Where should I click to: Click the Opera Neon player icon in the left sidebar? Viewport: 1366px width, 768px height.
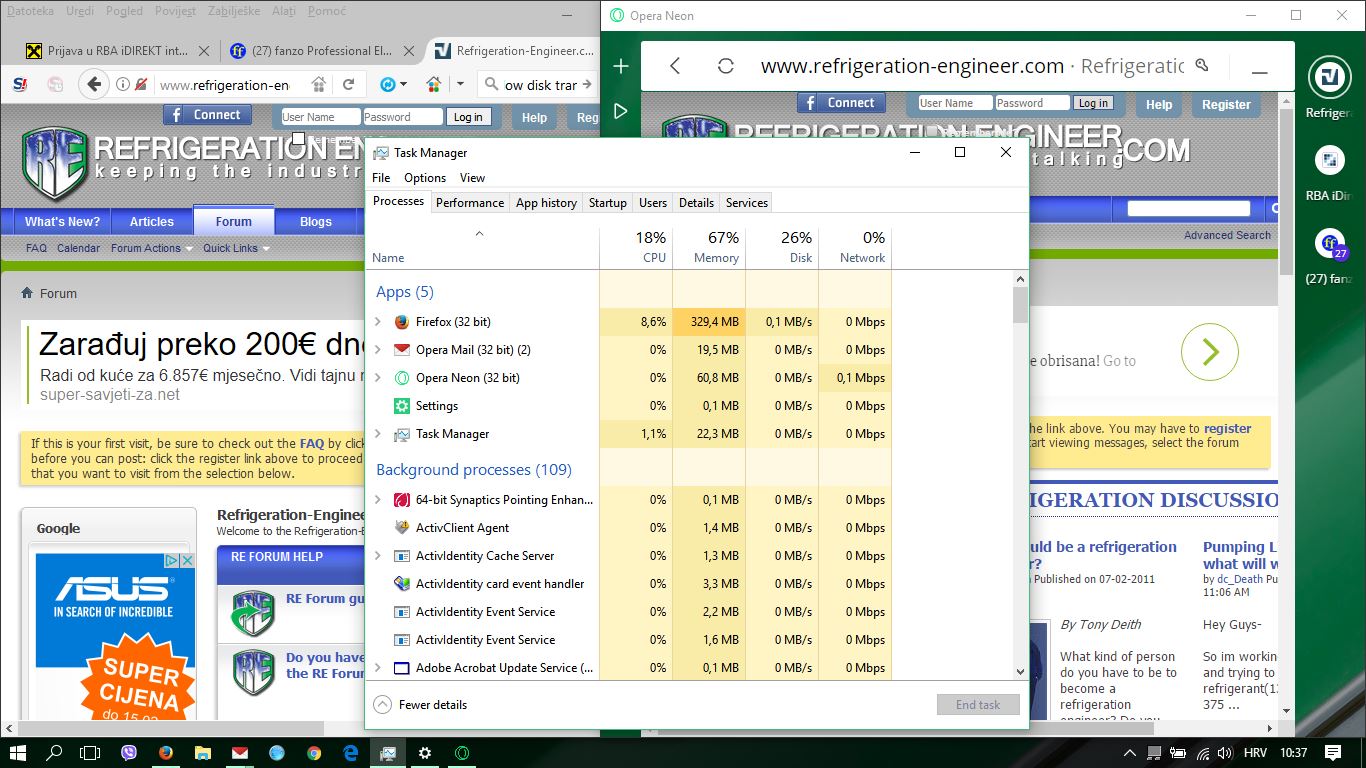click(x=621, y=111)
